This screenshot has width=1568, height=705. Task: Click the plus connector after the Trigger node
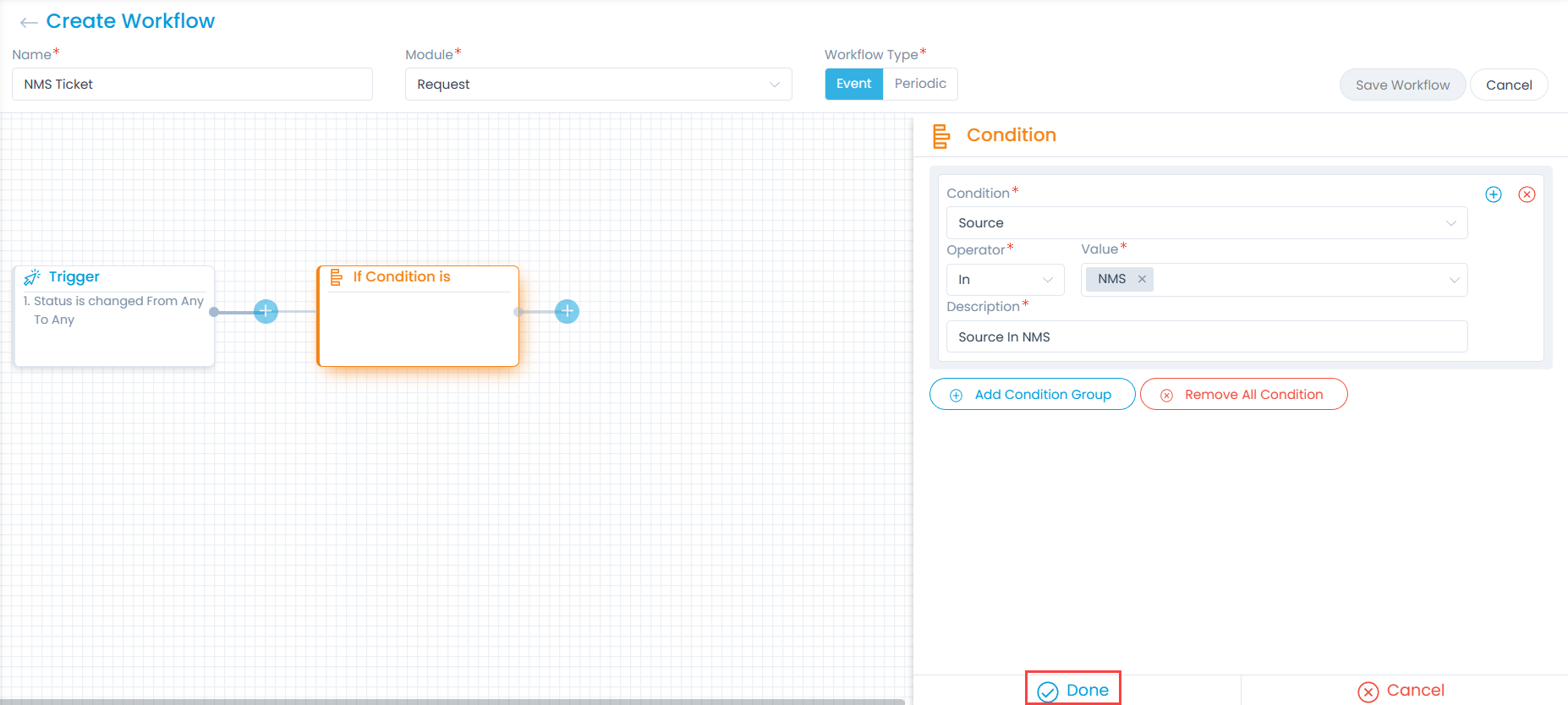point(266,311)
